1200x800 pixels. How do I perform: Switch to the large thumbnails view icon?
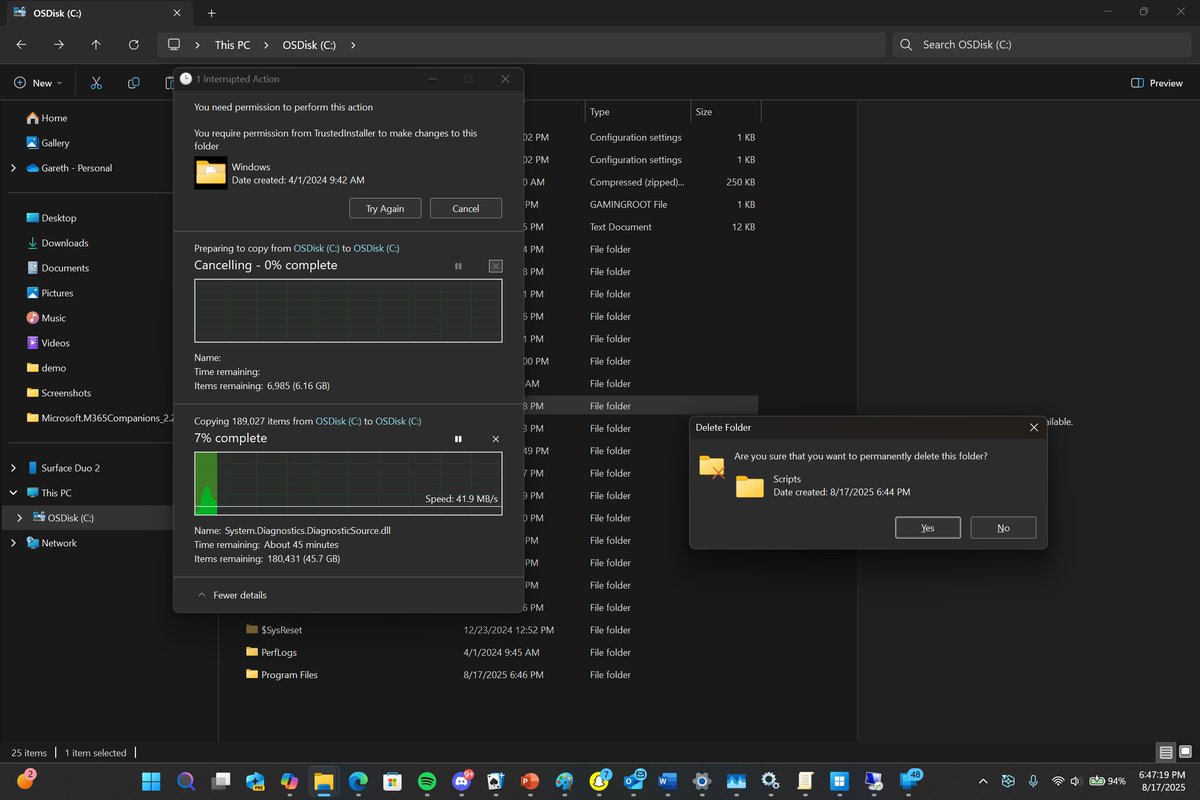click(x=1185, y=752)
